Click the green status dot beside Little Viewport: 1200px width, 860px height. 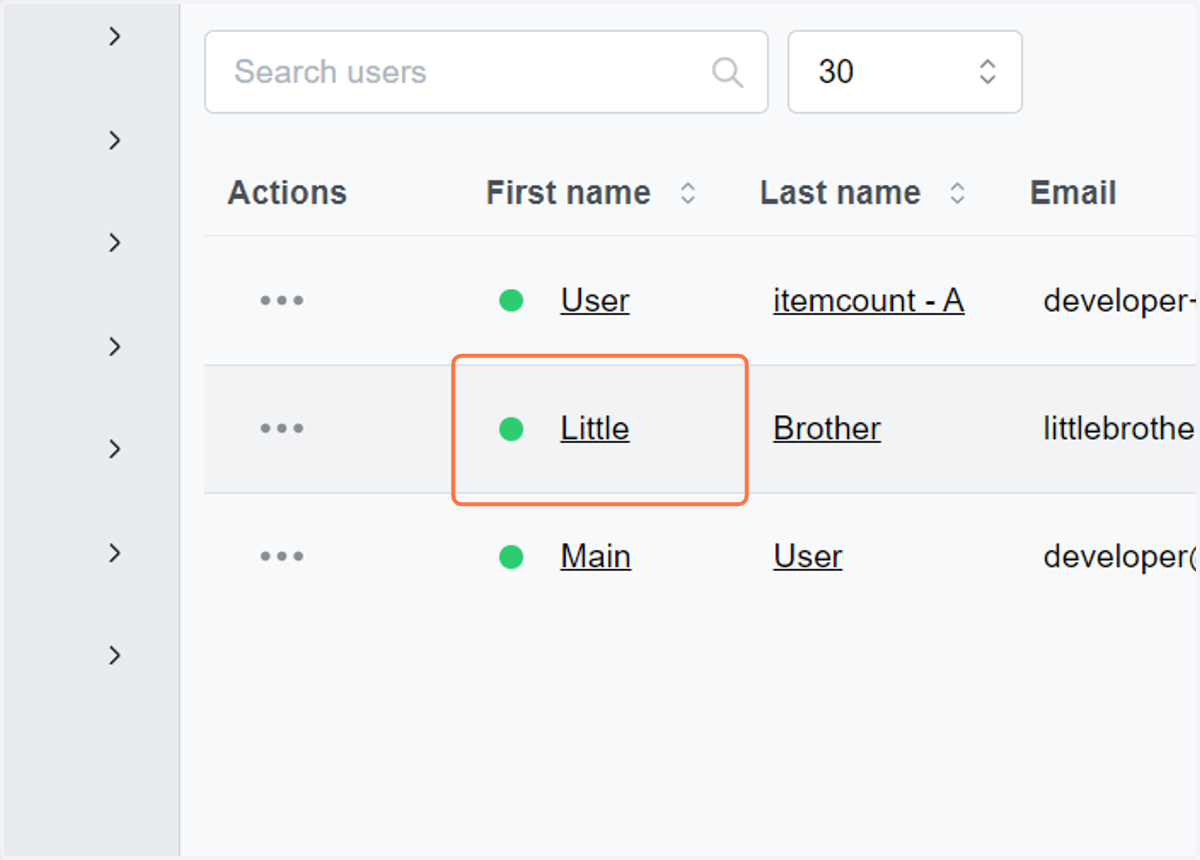(511, 429)
